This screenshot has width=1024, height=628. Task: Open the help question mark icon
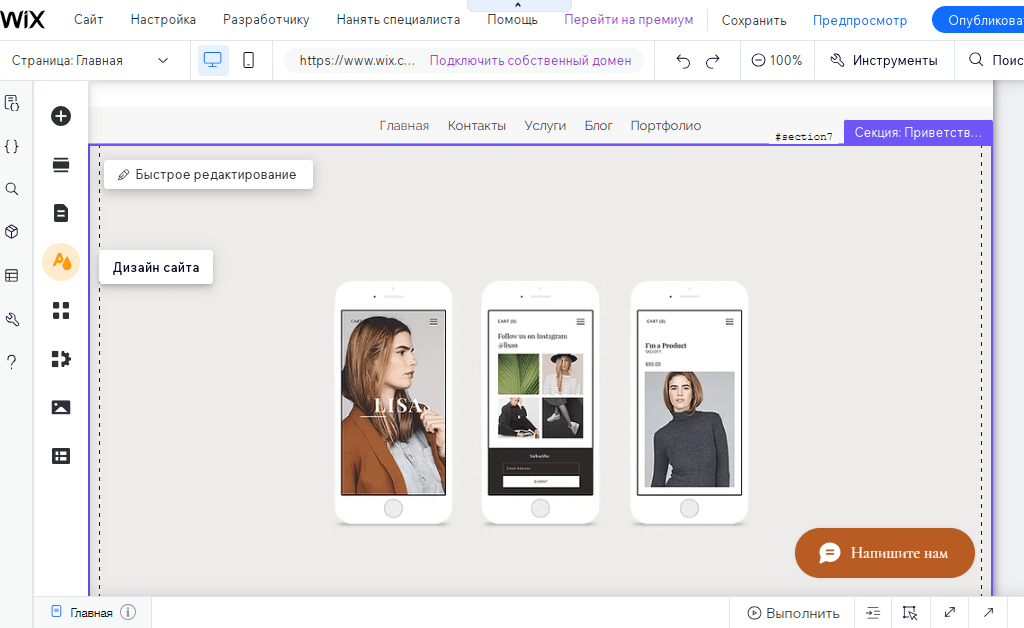12,362
